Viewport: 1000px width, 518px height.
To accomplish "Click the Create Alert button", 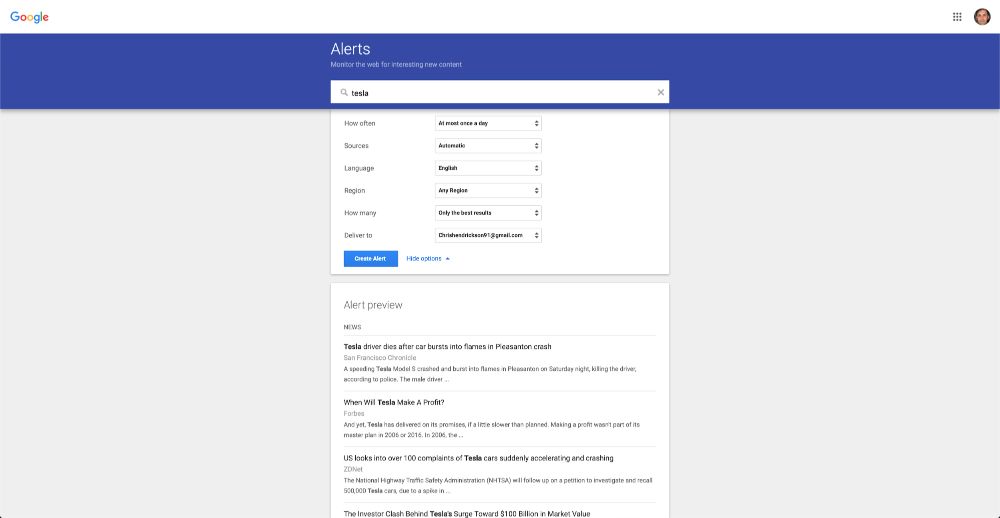I will 371,258.
